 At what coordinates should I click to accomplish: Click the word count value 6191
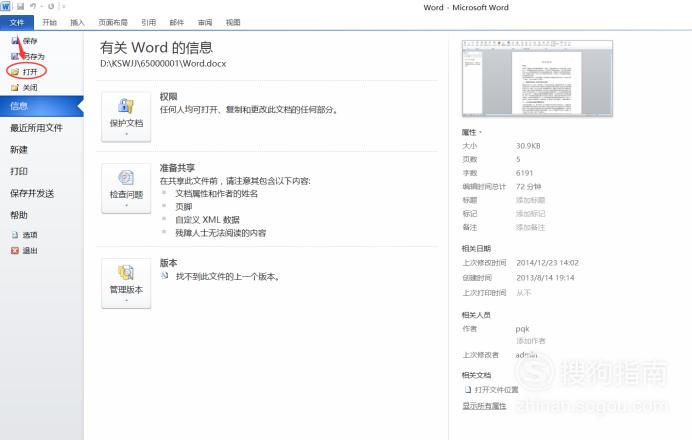click(x=524, y=173)
